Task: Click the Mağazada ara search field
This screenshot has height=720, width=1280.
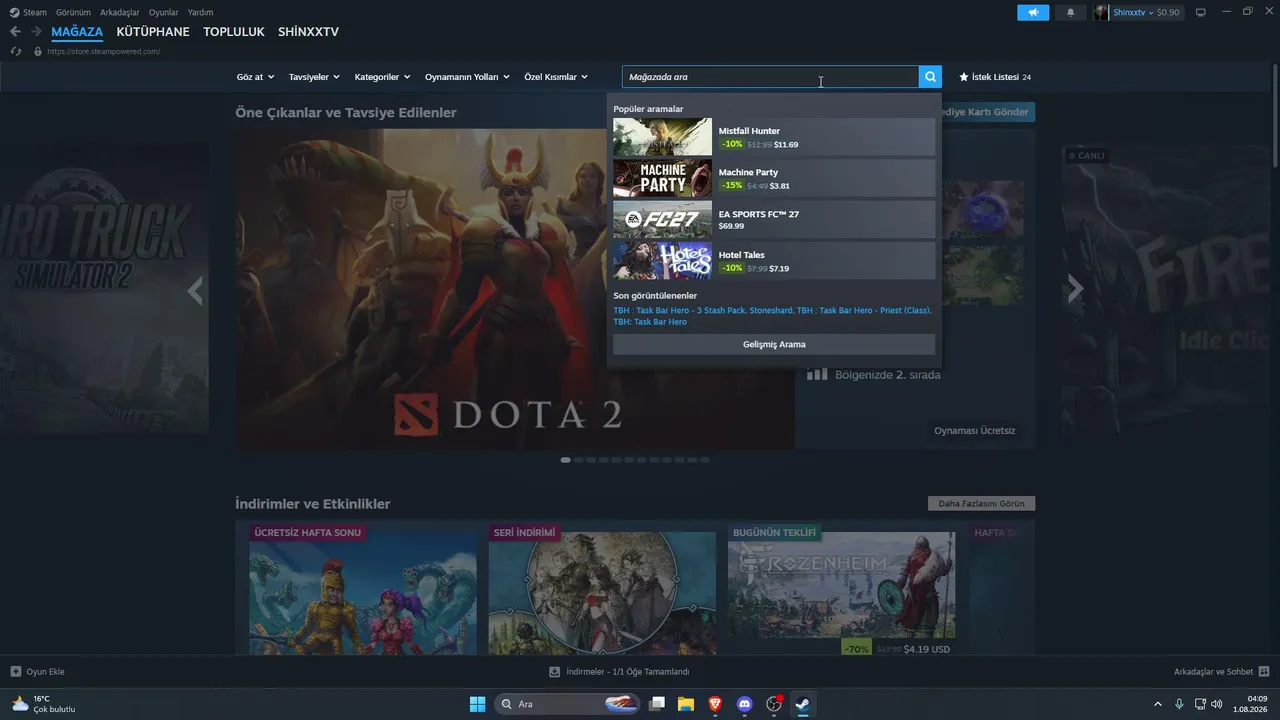Action: [770, 77]
